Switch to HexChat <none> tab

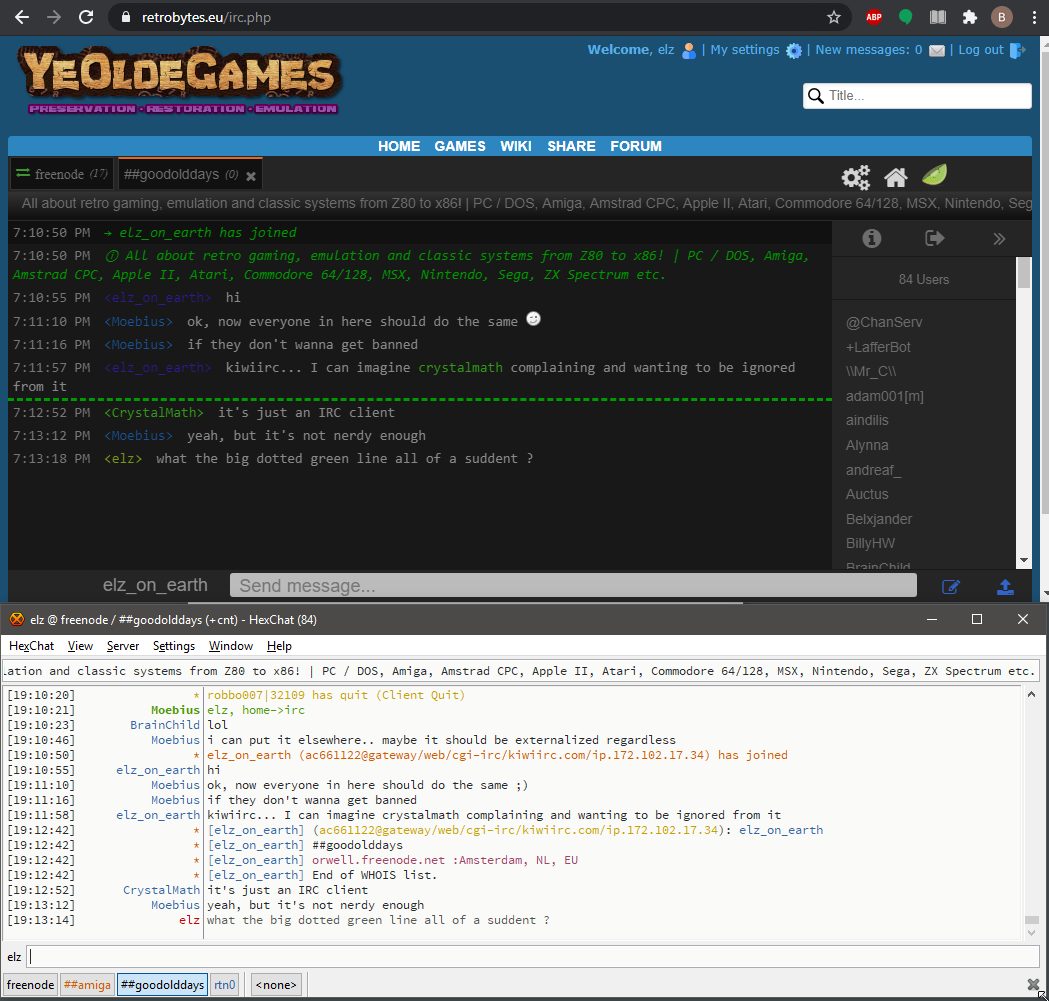(276, 985)
